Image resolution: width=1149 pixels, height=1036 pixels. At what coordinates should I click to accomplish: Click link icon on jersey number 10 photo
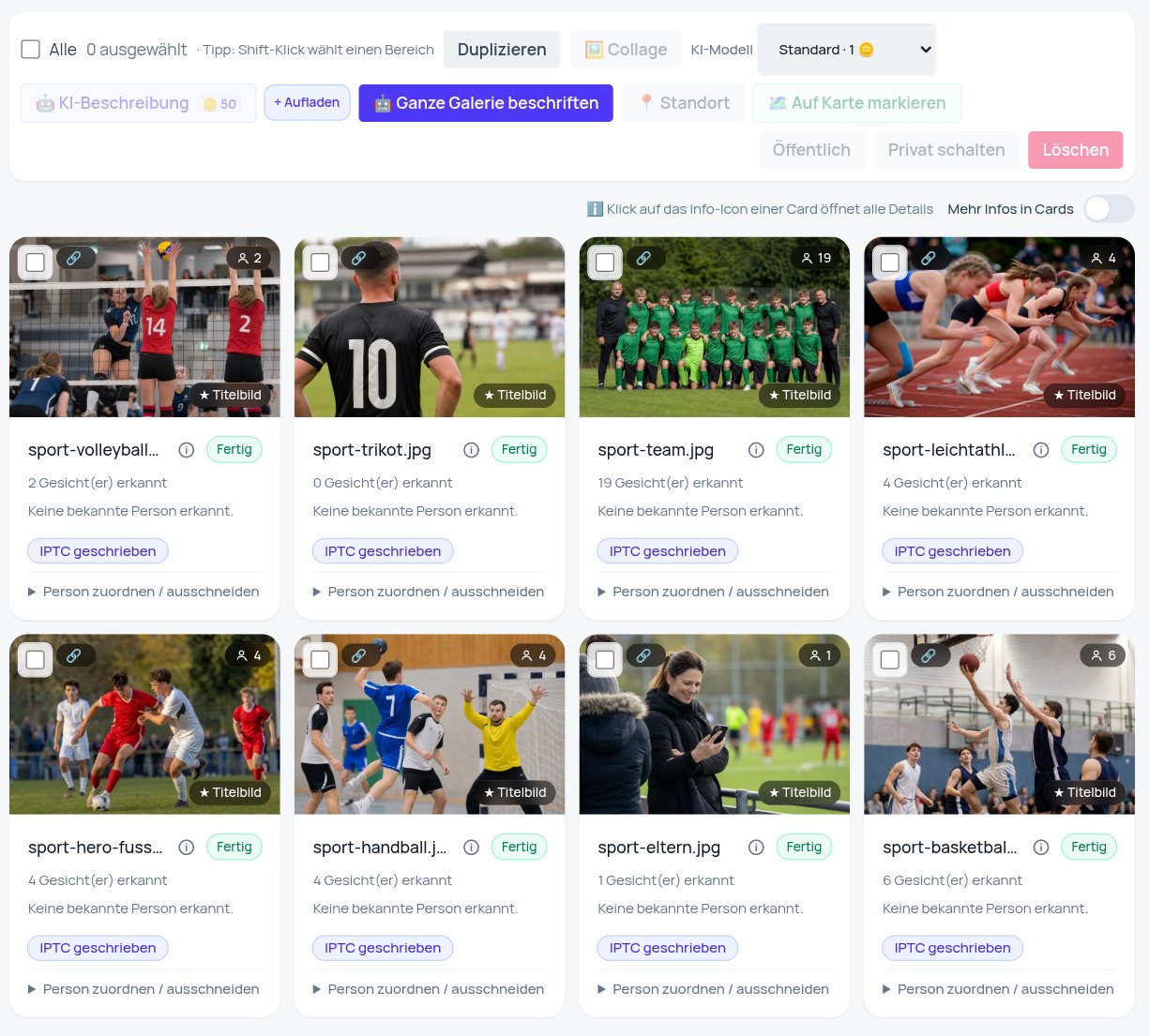pos(360,258)
